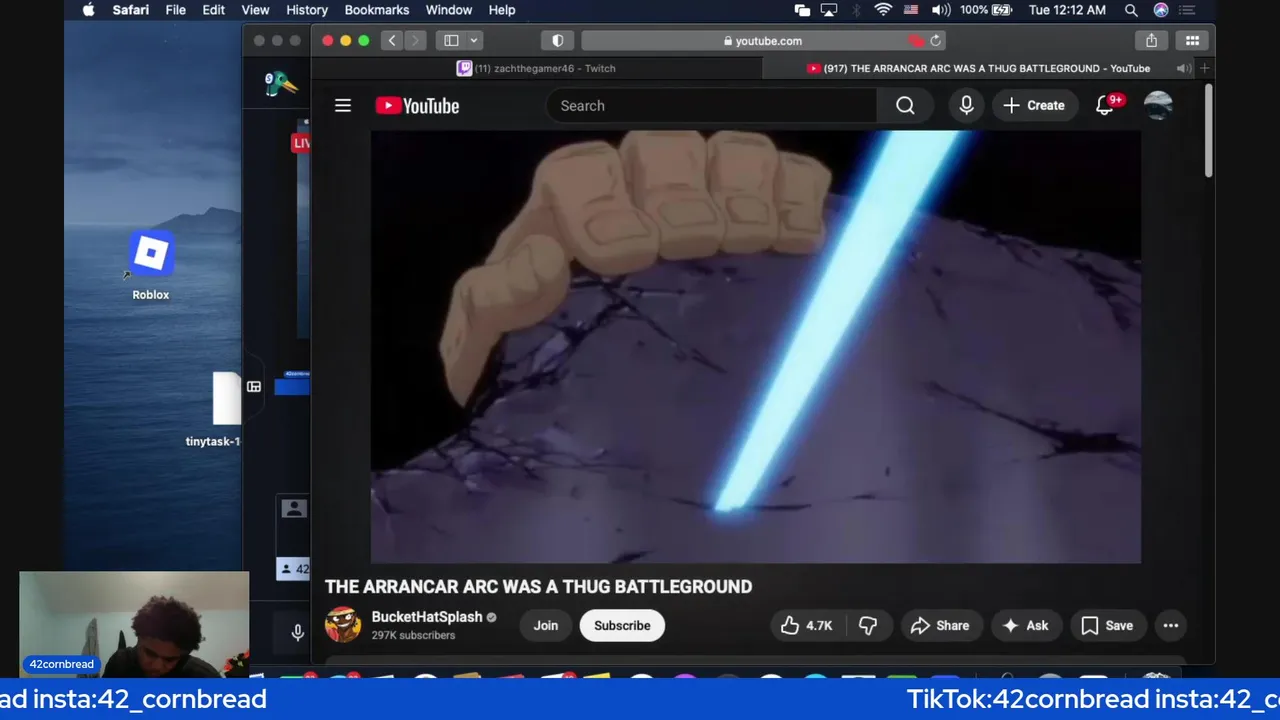Start voice search with the microphone icon

[x=966, y=105]
